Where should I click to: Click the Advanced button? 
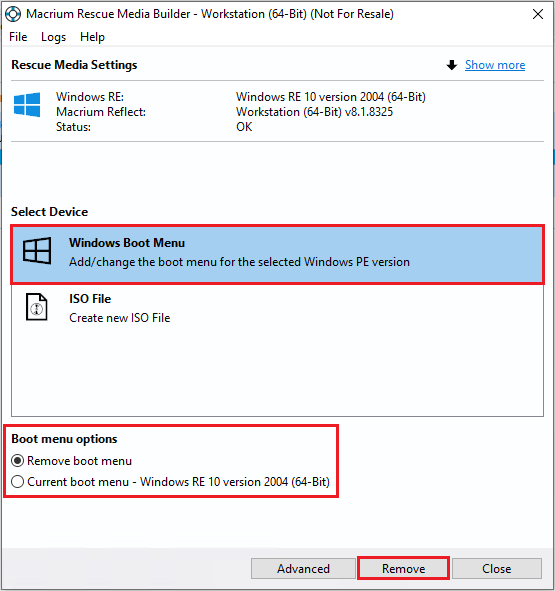[x=303, y=568]
